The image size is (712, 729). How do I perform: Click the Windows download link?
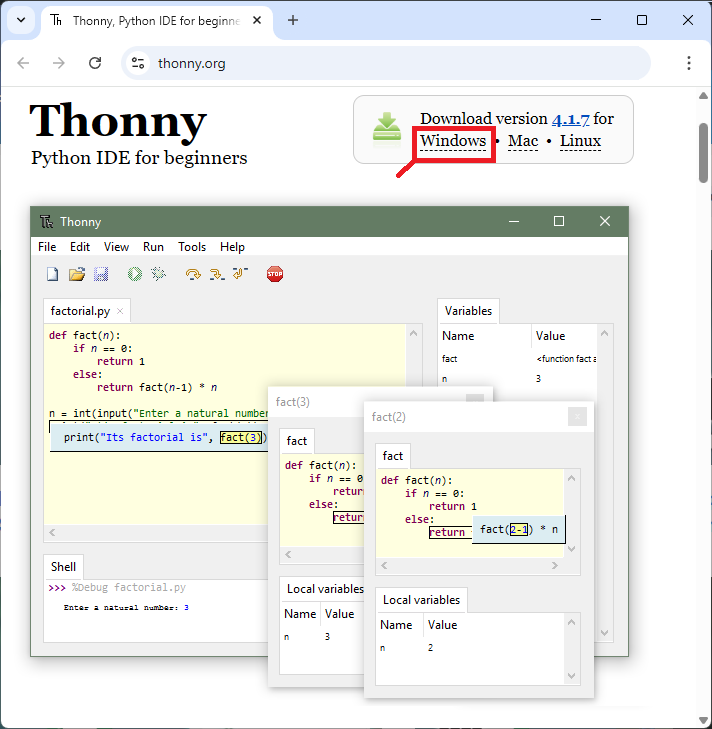(453, 141)
